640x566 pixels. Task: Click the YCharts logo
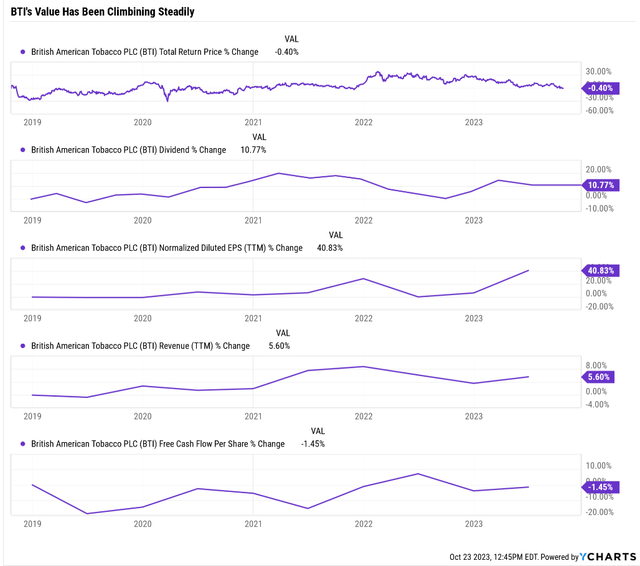[x=609, y=556]
